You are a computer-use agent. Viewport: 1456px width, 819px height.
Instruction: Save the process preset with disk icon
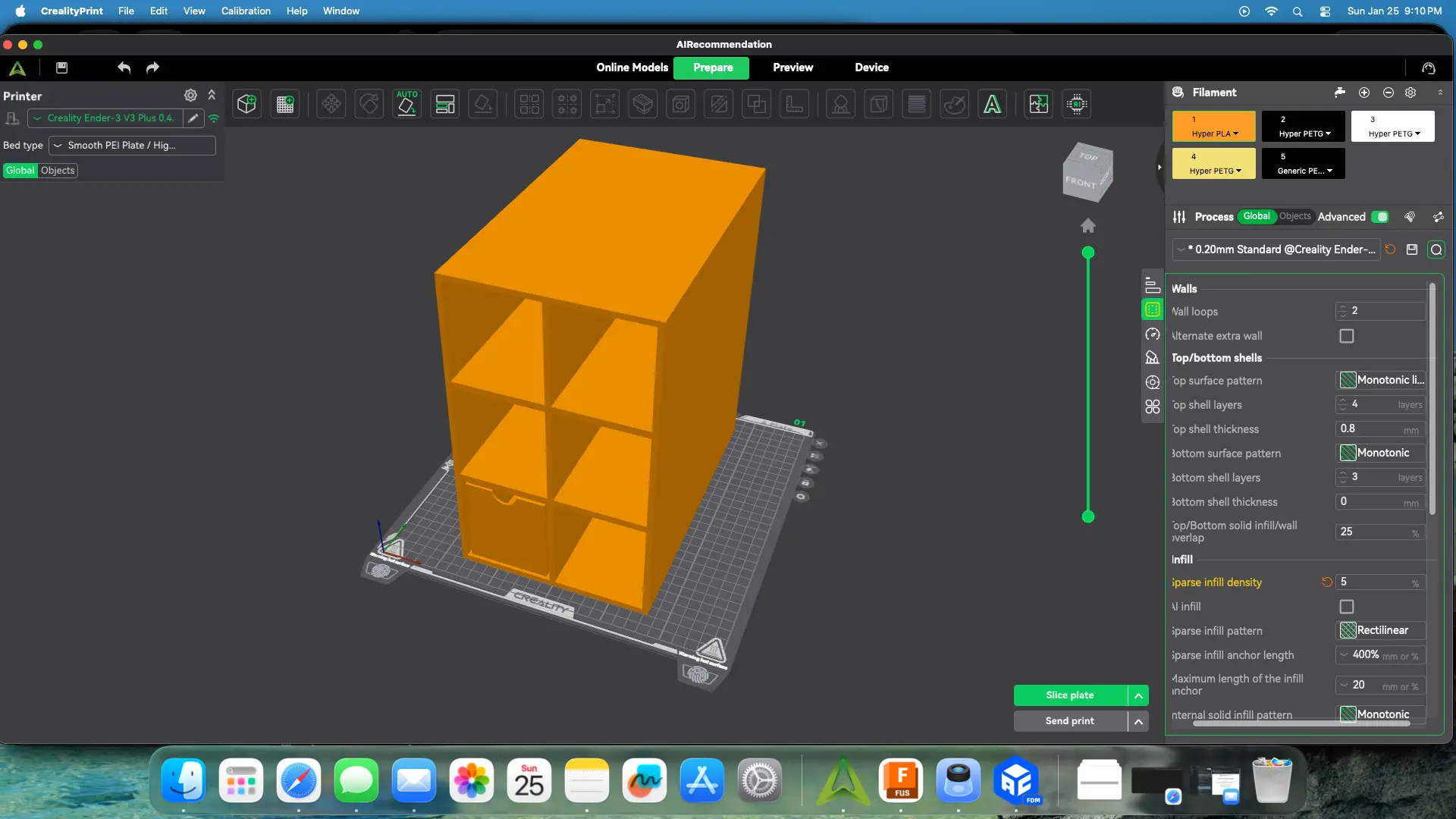pyautogui.click(x=1412, y=249)
